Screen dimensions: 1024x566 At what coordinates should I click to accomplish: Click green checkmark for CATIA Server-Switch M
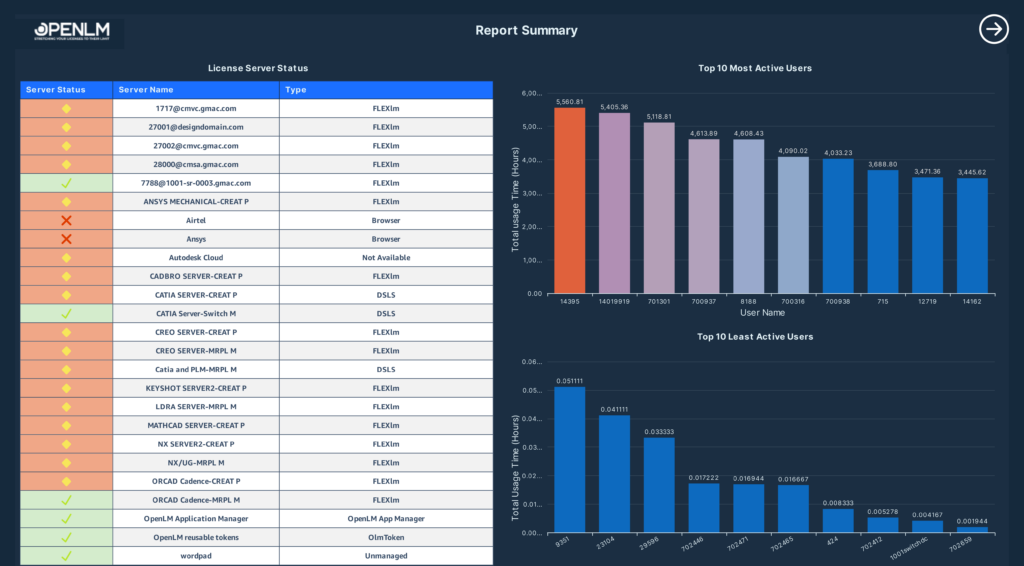point(66,313)
